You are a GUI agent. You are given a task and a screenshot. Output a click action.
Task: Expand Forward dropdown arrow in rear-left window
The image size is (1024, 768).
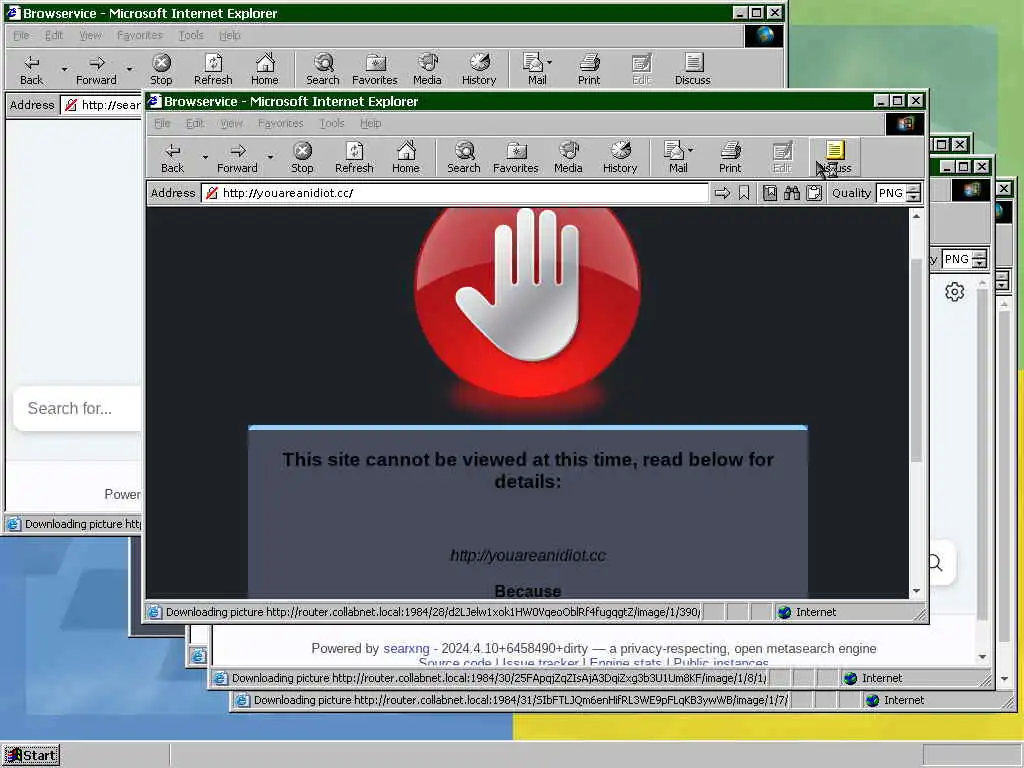point(129,69)
